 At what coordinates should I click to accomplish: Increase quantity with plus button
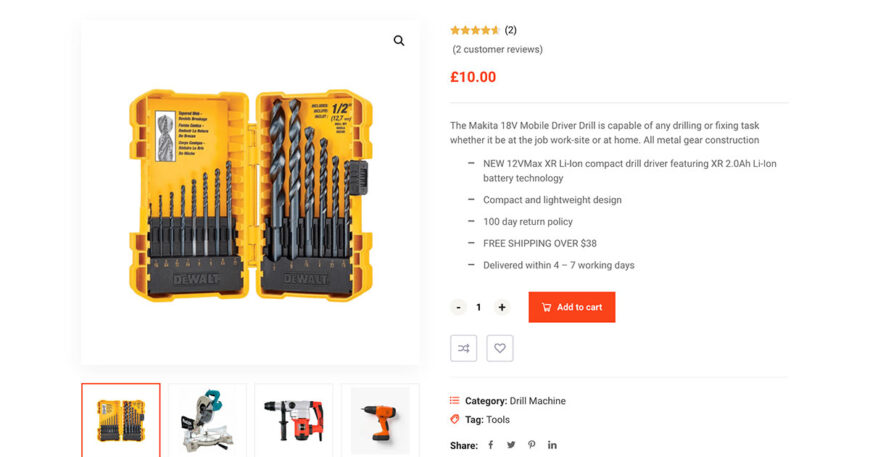tap(502, 308)
